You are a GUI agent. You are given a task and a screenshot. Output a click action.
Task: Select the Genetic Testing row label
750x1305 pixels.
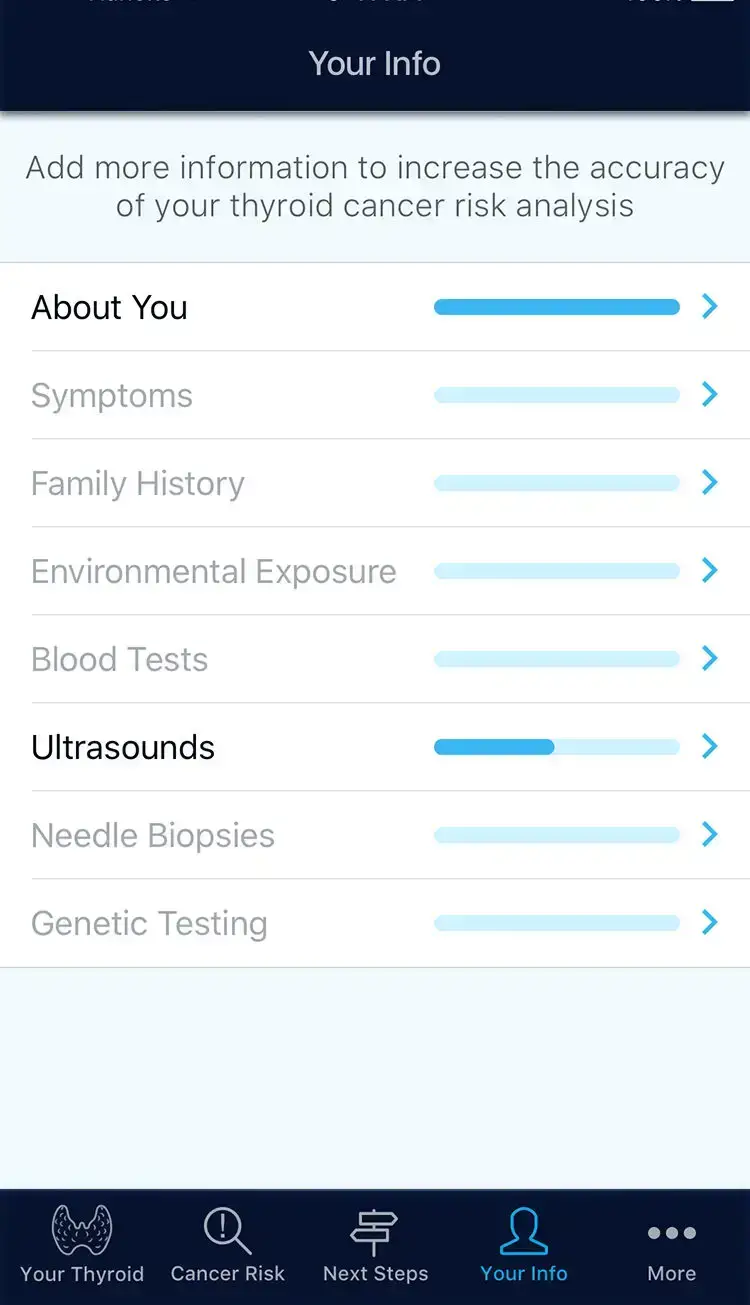coord(149,923)
